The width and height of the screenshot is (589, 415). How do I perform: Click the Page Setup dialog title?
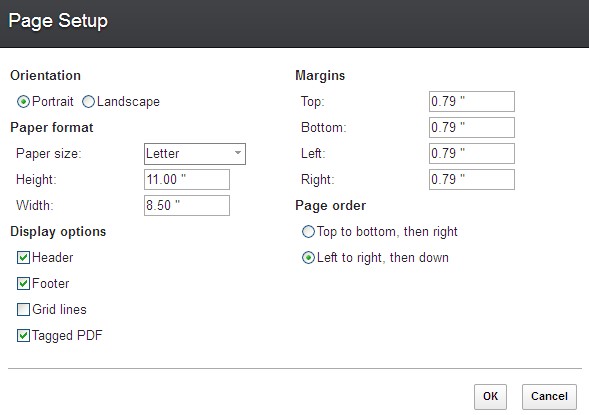tap(58, 21)
